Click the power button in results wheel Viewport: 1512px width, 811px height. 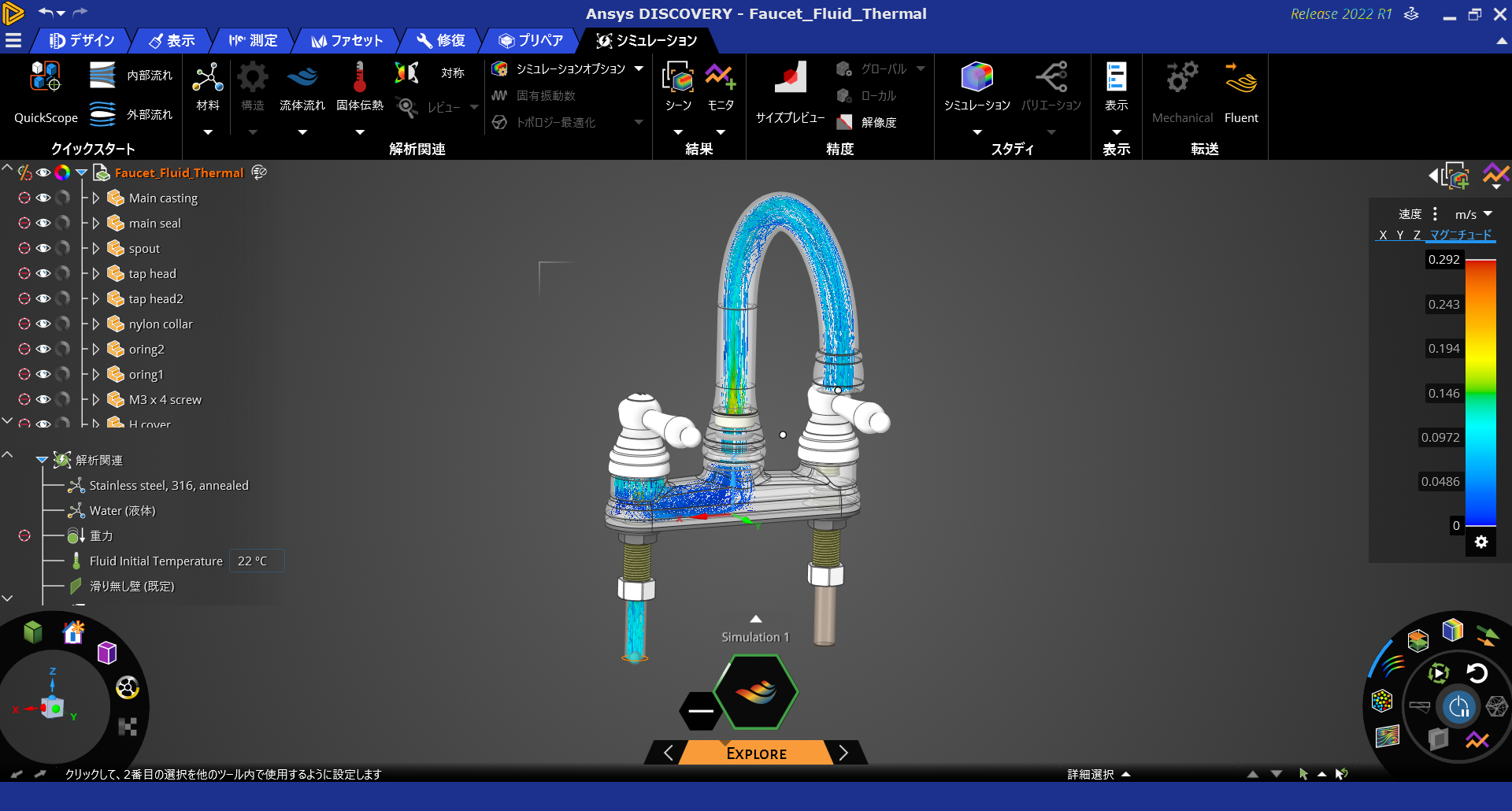pos(1458,707)
